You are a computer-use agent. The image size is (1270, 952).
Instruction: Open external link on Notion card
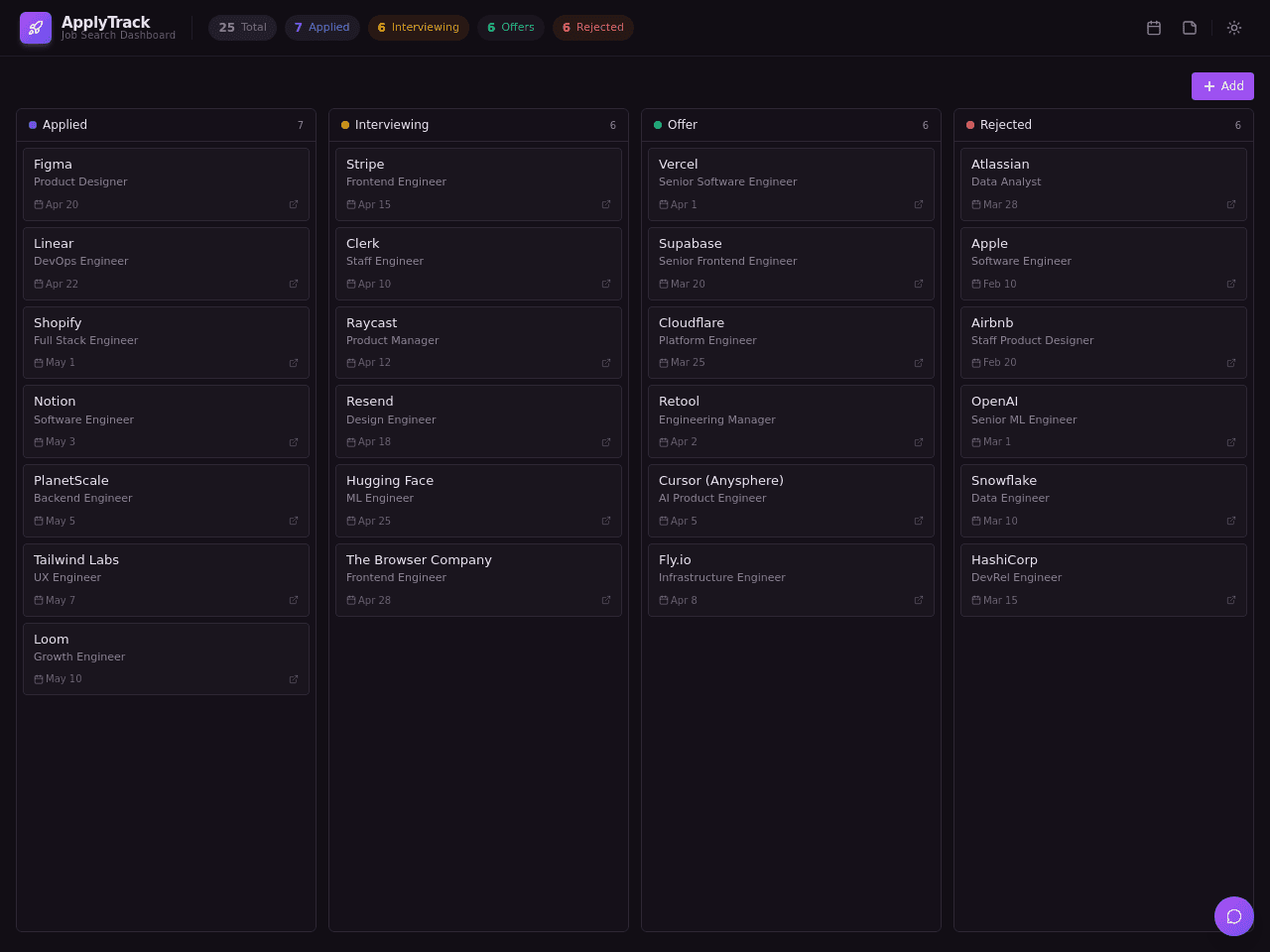coord(294,442)
